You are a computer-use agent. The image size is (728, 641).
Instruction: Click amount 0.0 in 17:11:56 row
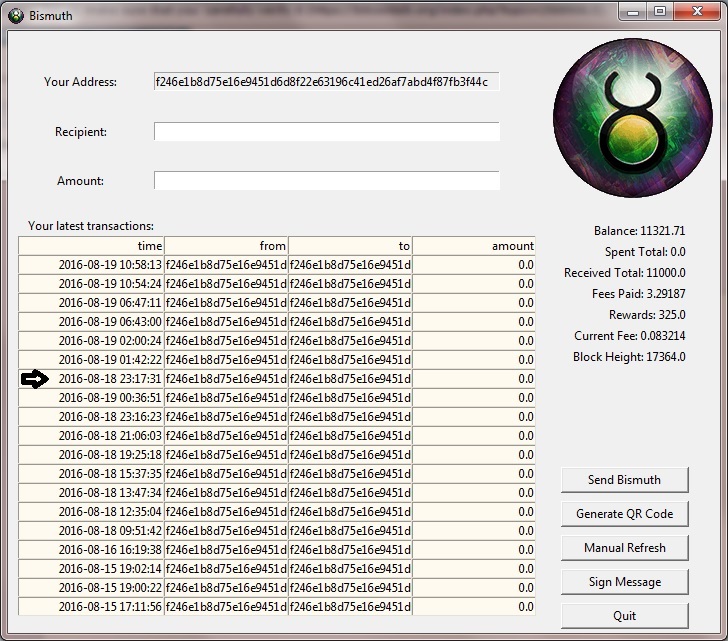point(474,607)
